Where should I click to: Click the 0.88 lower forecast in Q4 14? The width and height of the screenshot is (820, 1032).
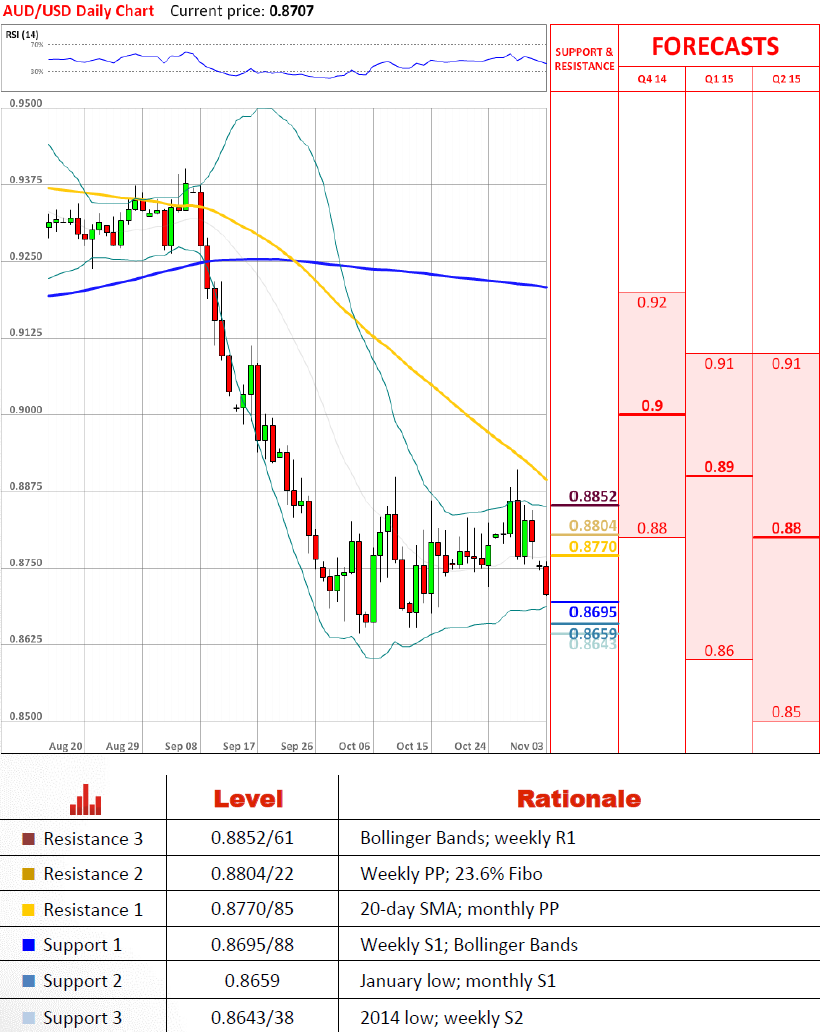pyautogui.click(x=652, y=528)
